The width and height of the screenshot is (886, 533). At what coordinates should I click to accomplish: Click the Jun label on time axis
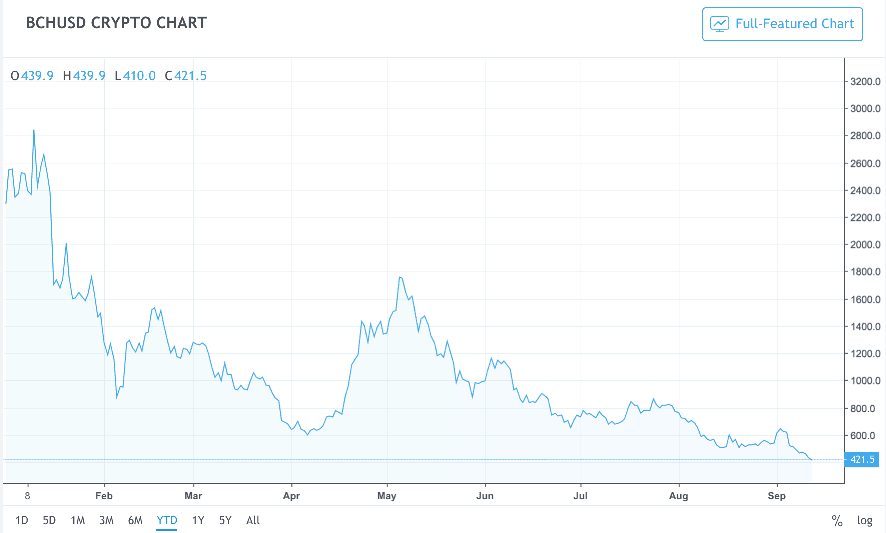485,496
